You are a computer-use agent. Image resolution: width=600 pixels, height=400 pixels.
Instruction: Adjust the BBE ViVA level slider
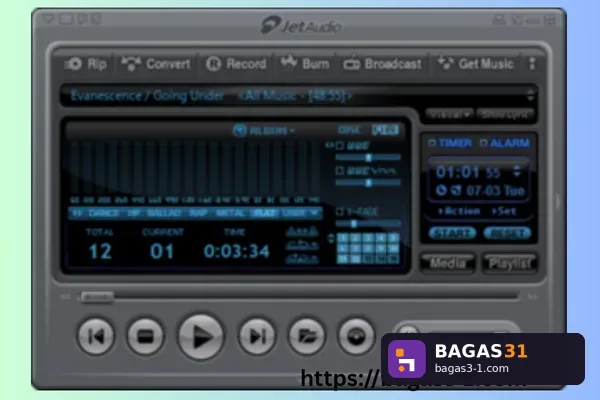[x=368, y=183]
